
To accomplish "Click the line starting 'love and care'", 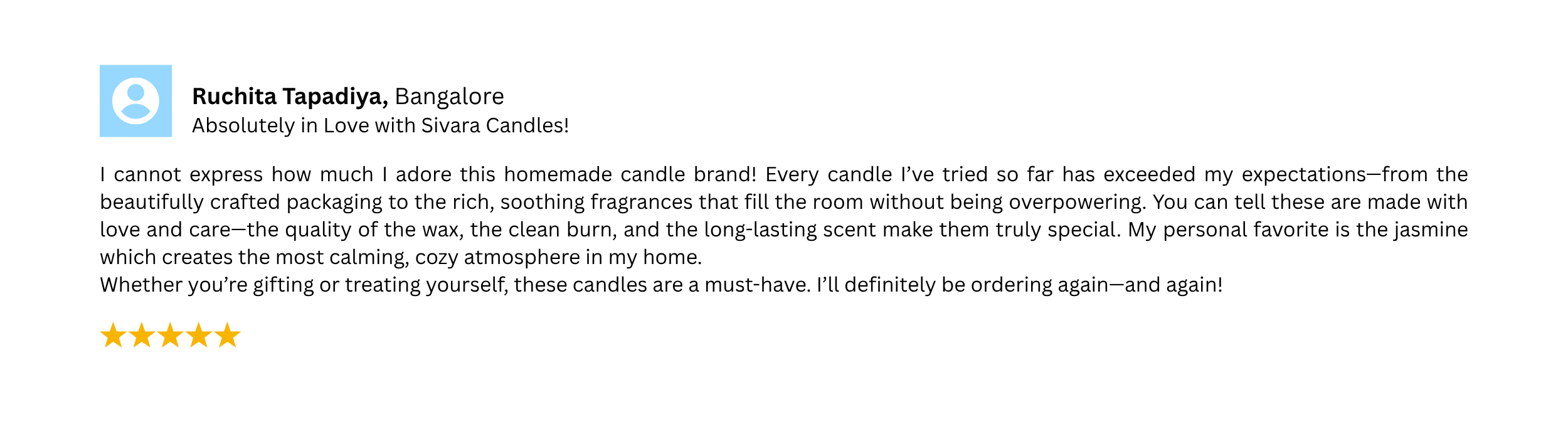I will click(784, 230).
